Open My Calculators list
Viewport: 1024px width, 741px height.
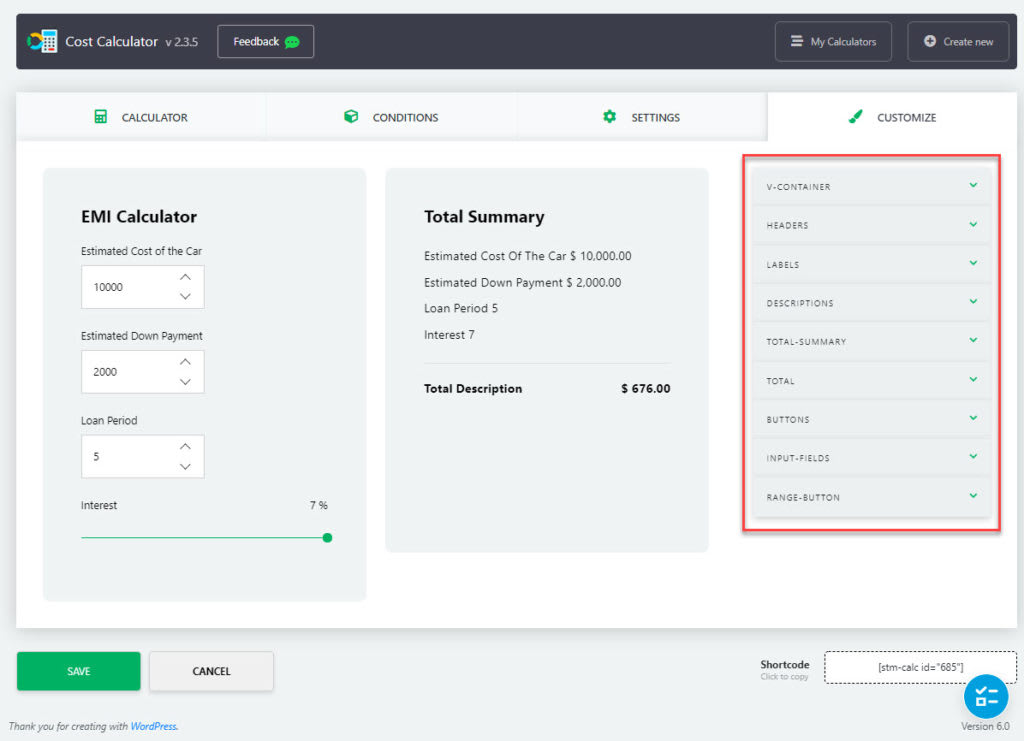[833, 42]
